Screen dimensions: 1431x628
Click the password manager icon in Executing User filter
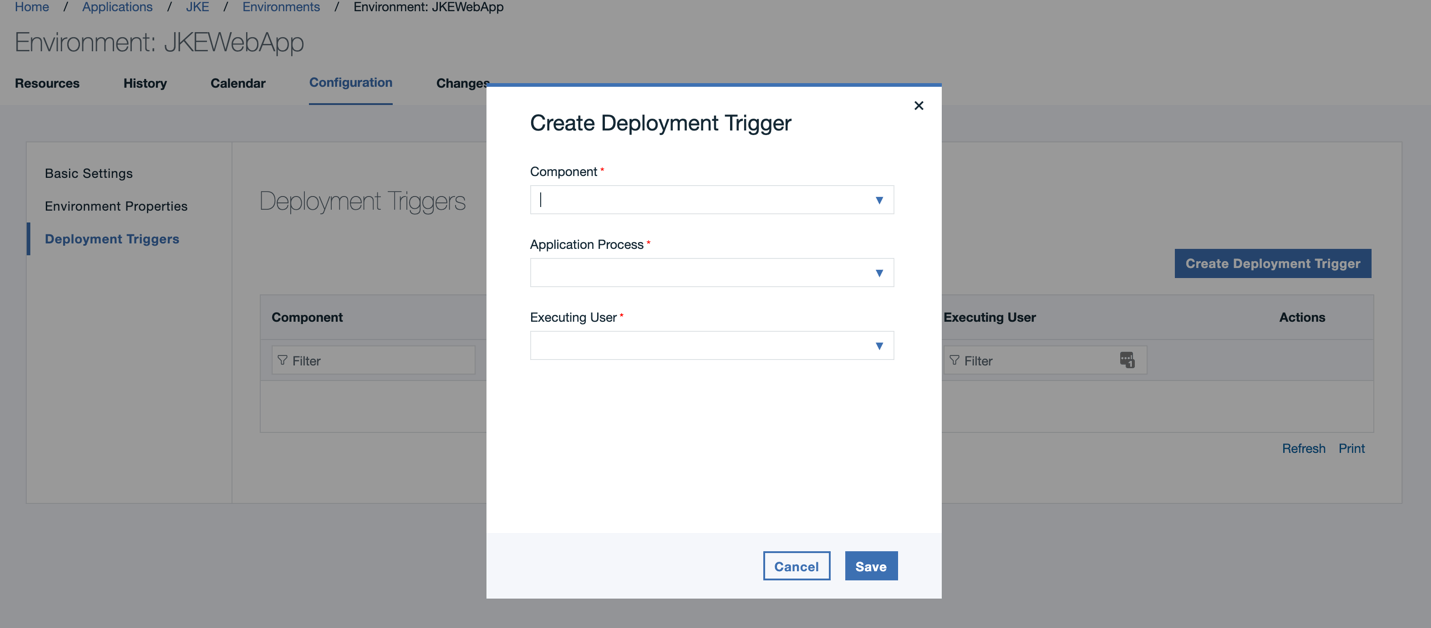(1127, 360)
